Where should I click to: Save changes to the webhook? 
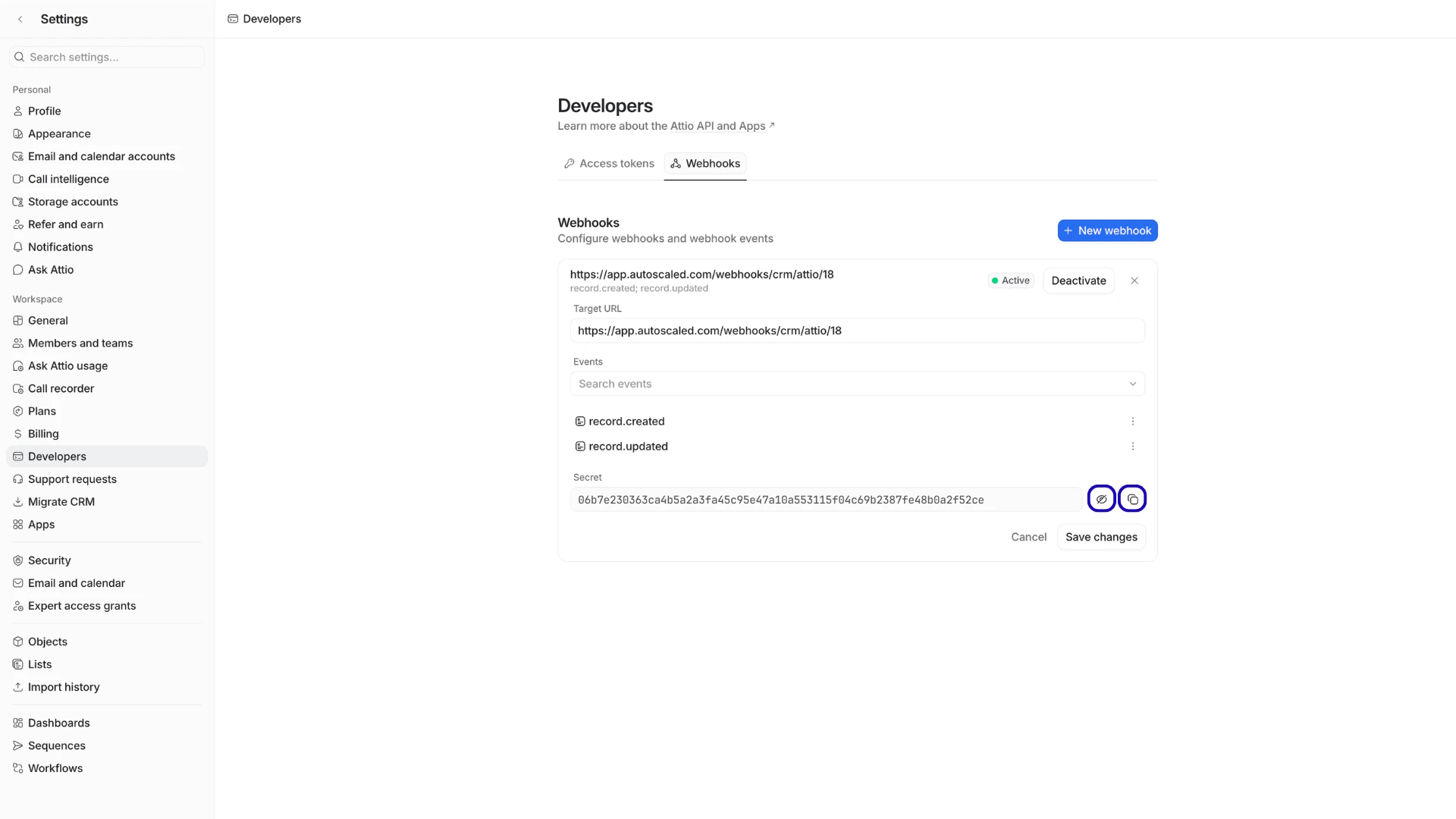[x=1101, y=536]
